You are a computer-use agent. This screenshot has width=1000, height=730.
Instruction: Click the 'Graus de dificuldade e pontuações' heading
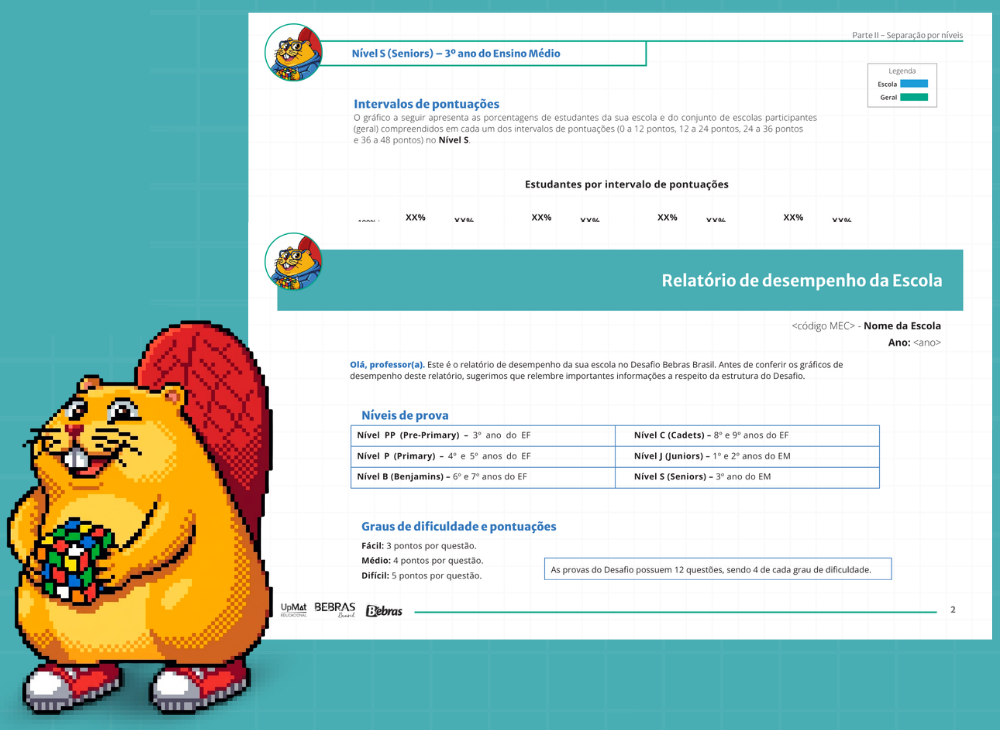pyautogui.click(x=459, y=527)
